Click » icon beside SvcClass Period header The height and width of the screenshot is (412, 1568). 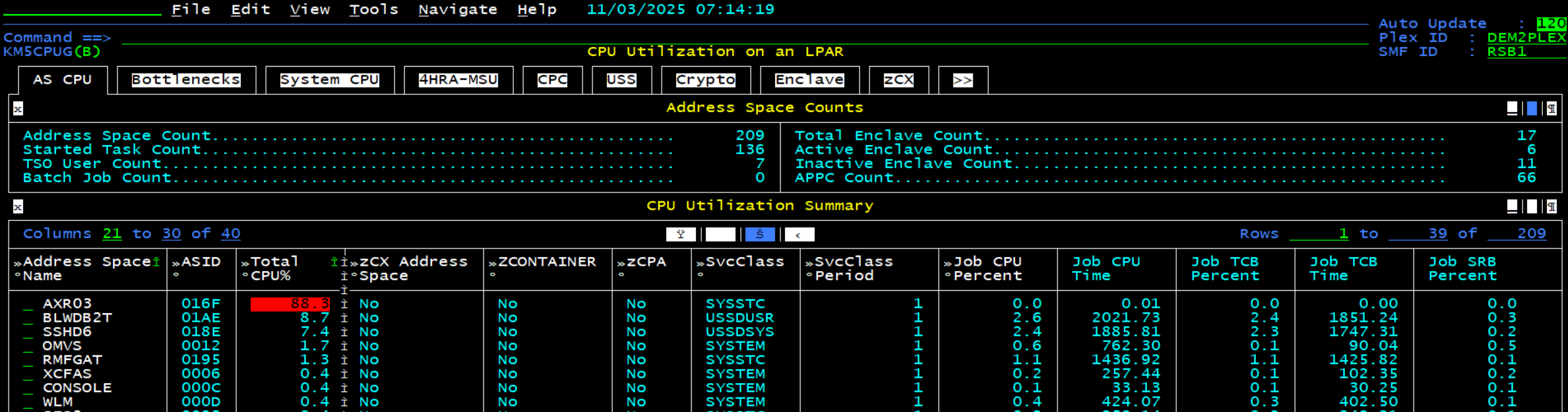pos(809,263)
